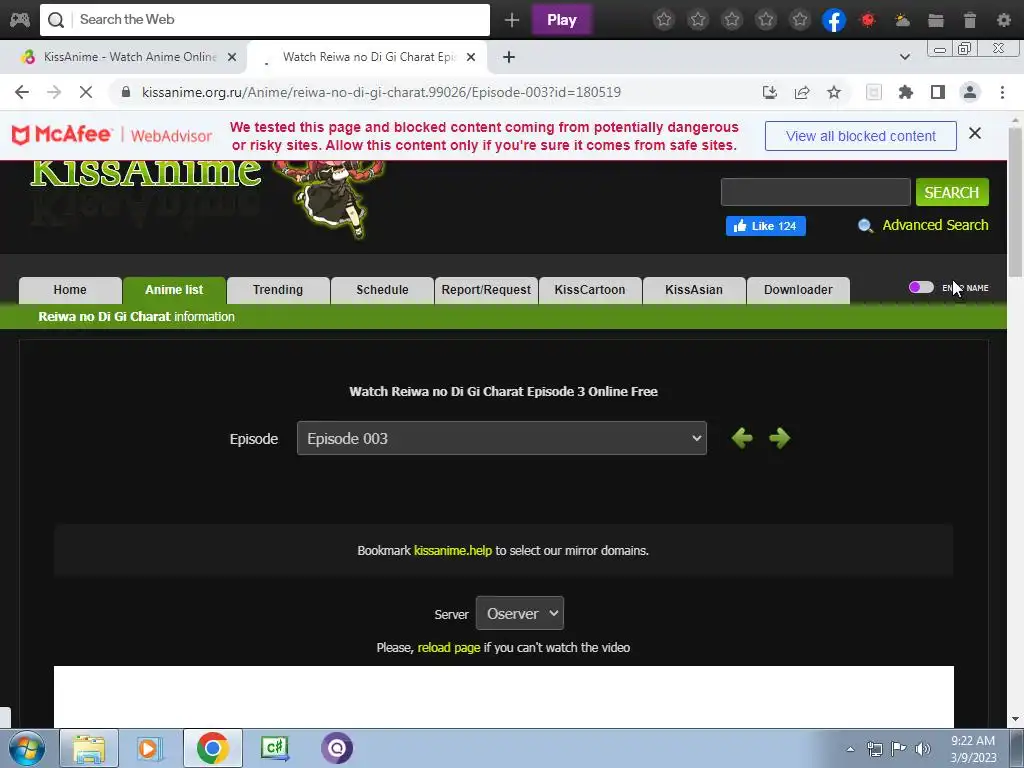Open the Trending tab
Screen dimensions: 1024x768
coord(278,290)
